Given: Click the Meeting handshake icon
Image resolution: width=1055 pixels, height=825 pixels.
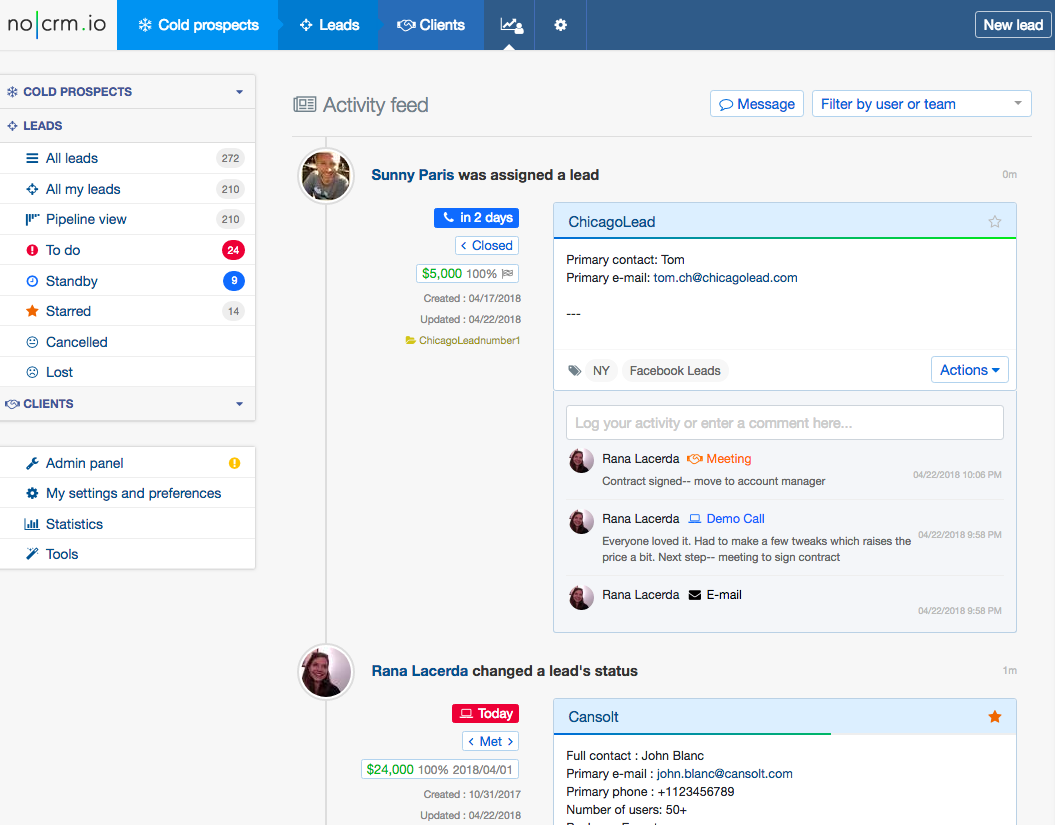Looking at the screenshot, I should pos(694,459).
